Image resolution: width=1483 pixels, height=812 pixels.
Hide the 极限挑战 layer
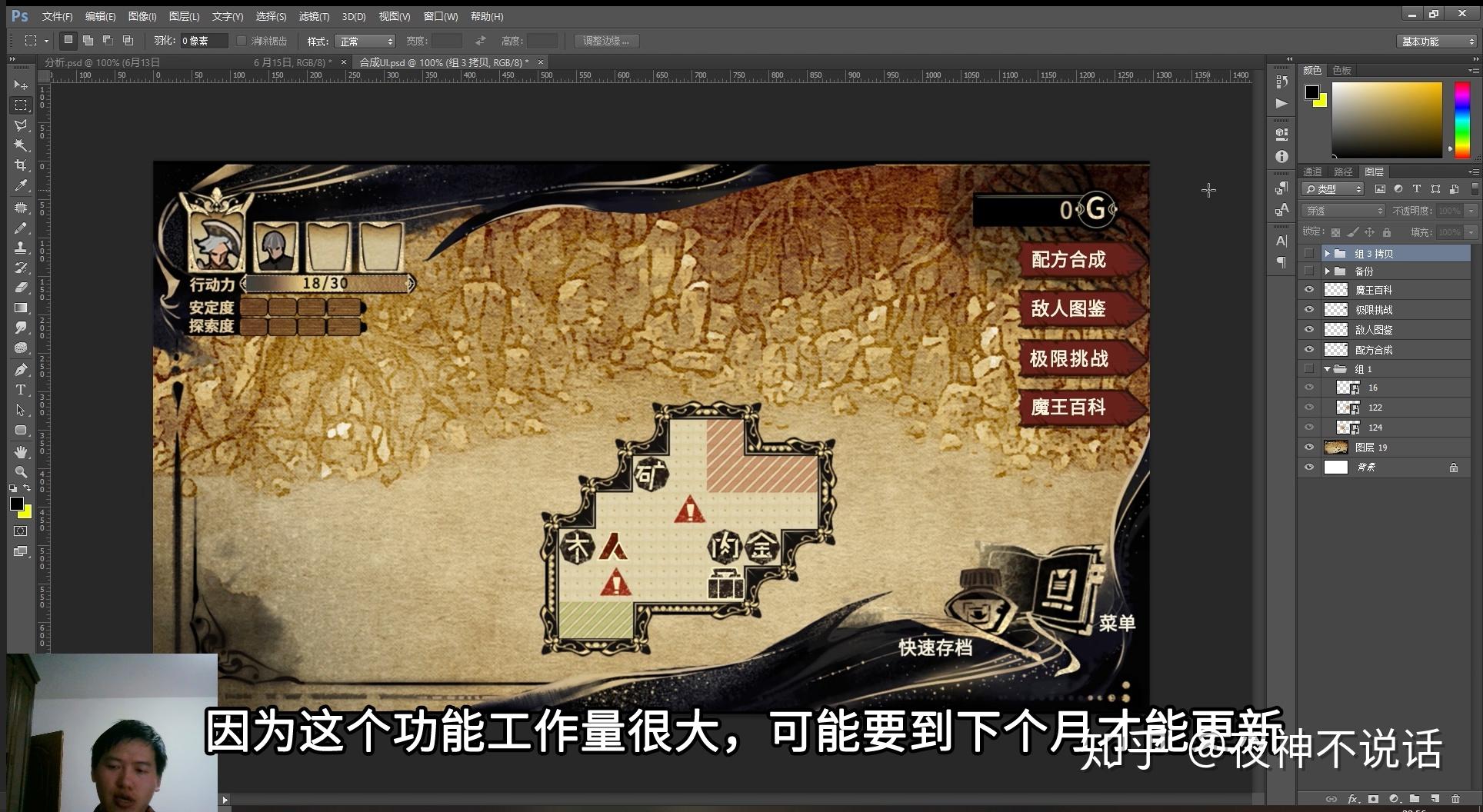pos(1309,309)
